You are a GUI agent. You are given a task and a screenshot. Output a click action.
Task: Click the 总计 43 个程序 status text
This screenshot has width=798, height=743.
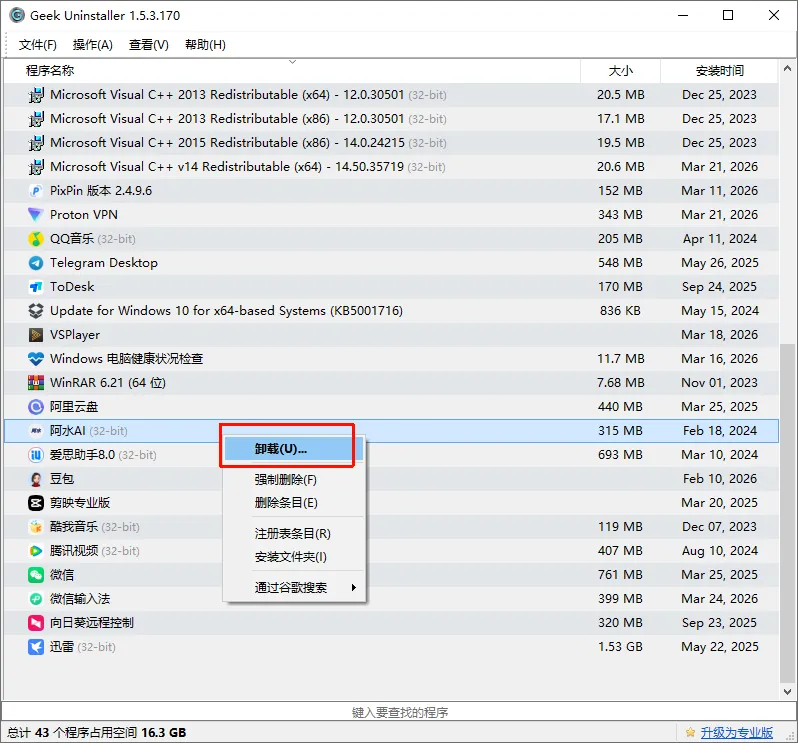97,732
